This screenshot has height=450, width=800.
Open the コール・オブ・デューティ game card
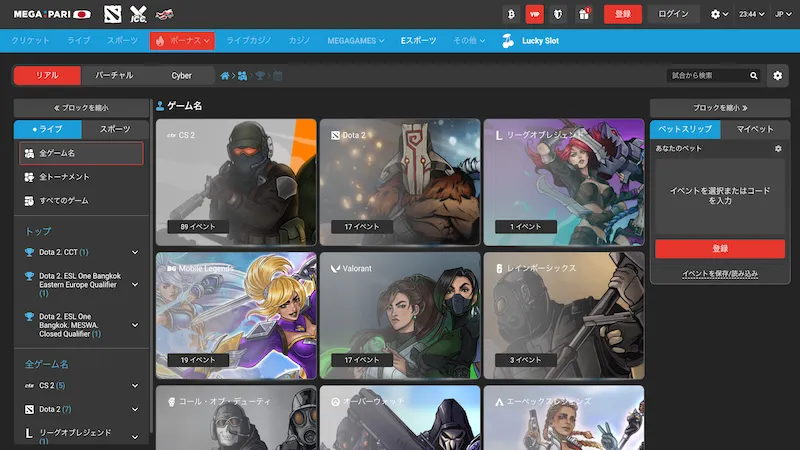pos(236,418)
